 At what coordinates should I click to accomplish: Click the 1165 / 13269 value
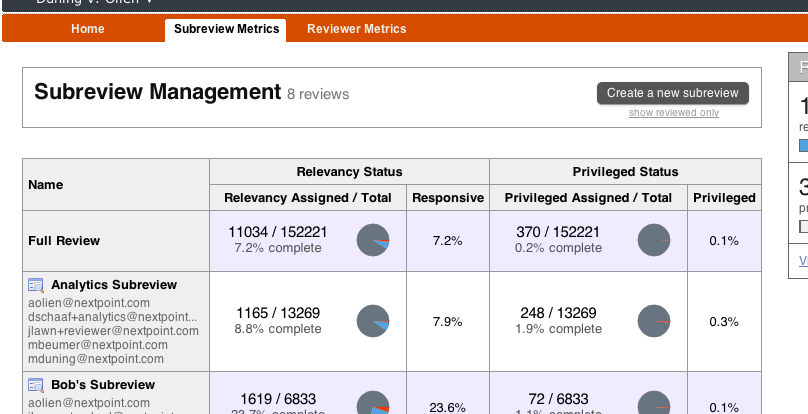[278, 313]
